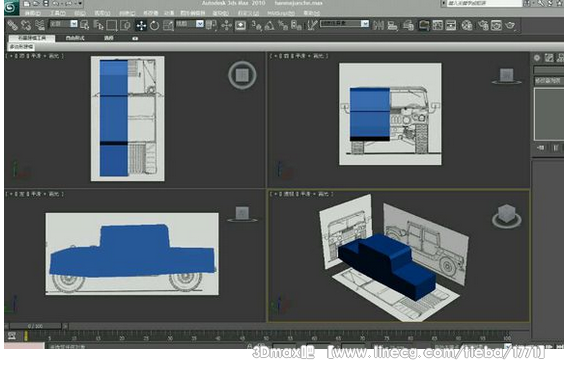This screenshot has height=369, width=574.
Task: Open the first menu bar item (Edit)
Action: pos(33,13)
